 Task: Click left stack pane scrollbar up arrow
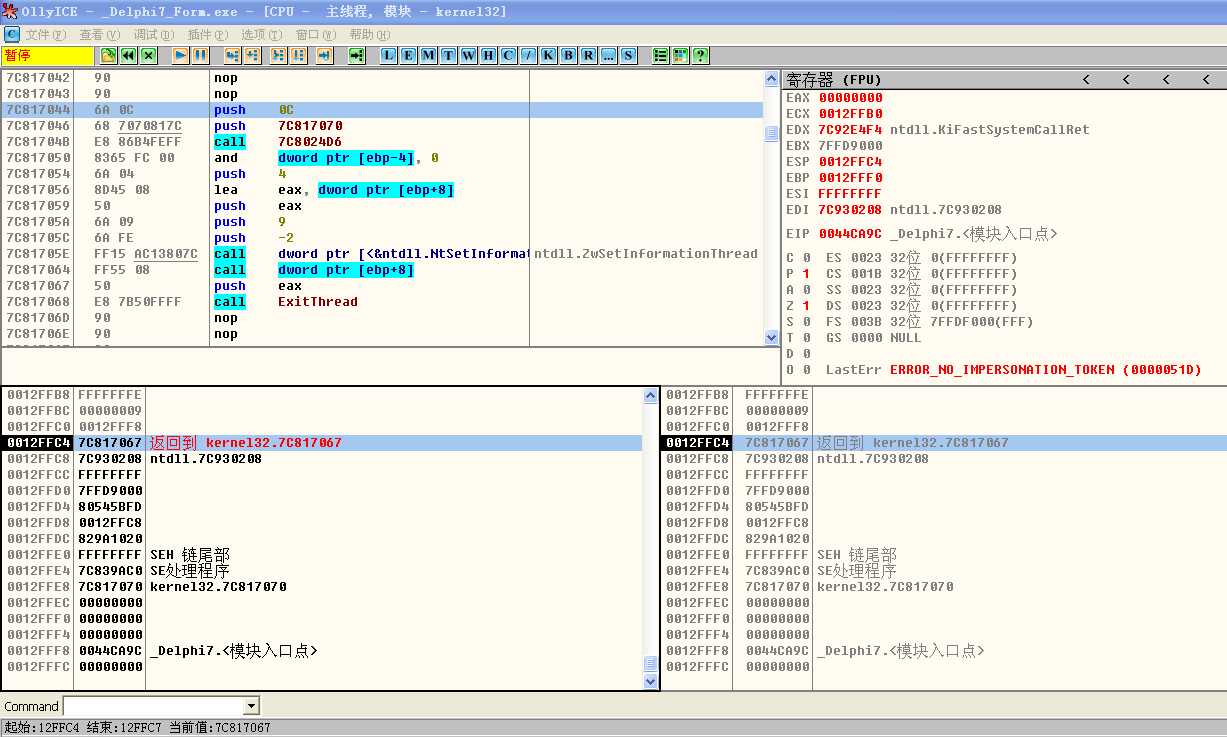click(x=651, y=395)
